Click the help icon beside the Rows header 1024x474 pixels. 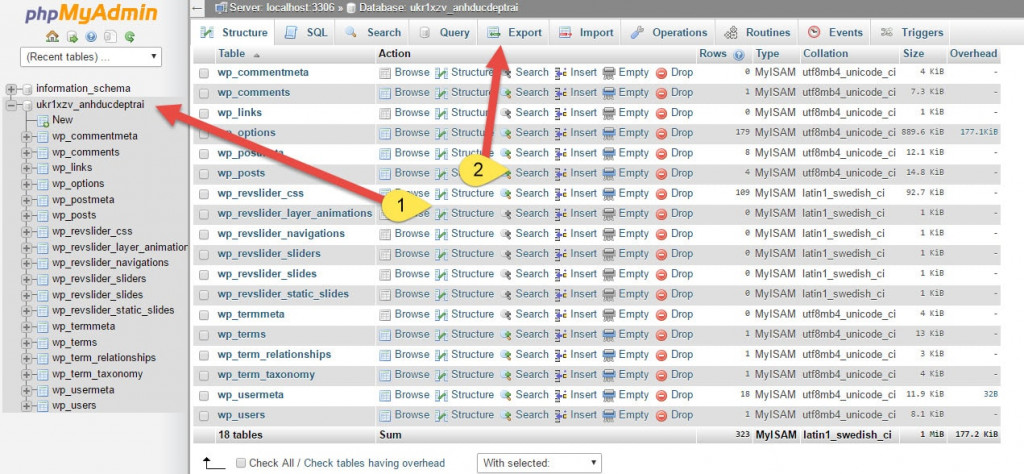[739, 54]
